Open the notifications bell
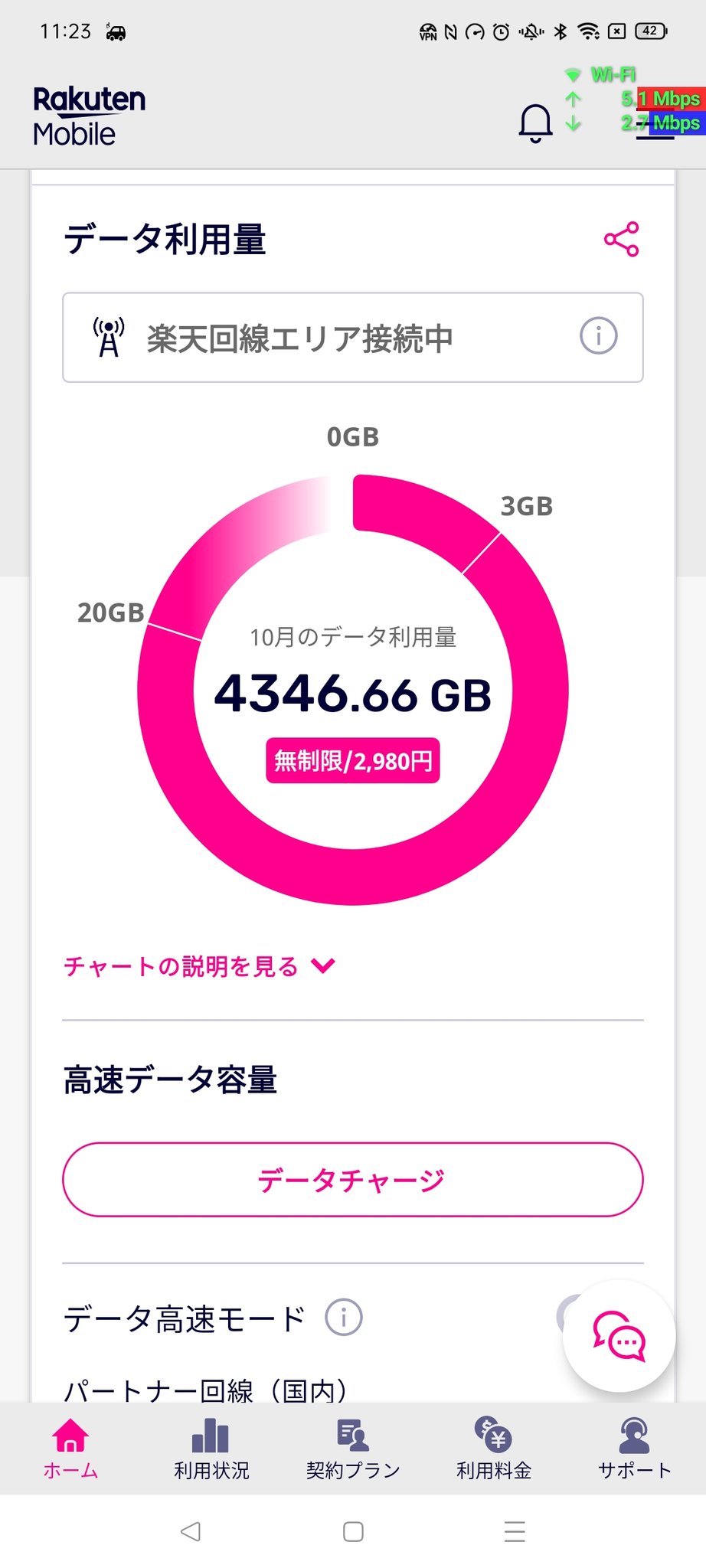706x1568 pixels. tap(535, 123)
